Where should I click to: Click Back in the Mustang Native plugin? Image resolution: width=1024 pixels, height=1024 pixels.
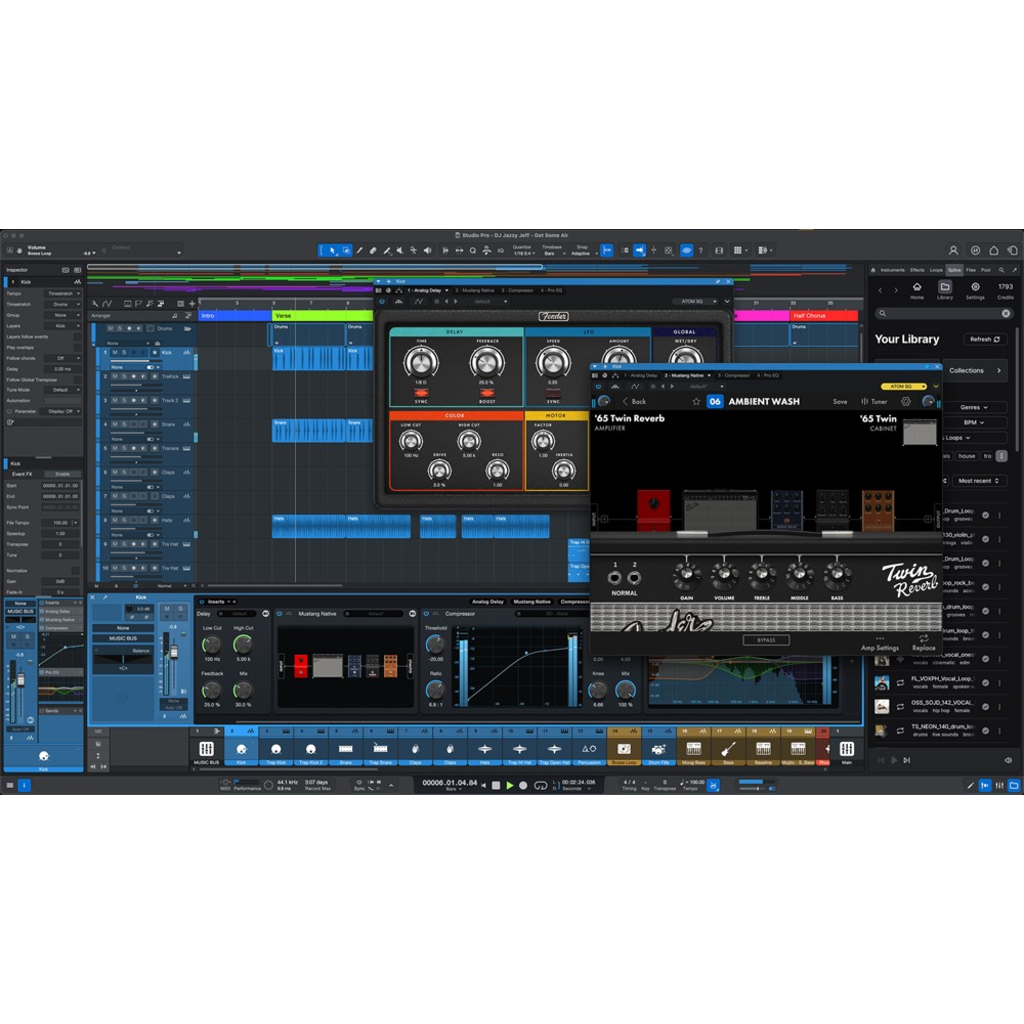(634, 402)
